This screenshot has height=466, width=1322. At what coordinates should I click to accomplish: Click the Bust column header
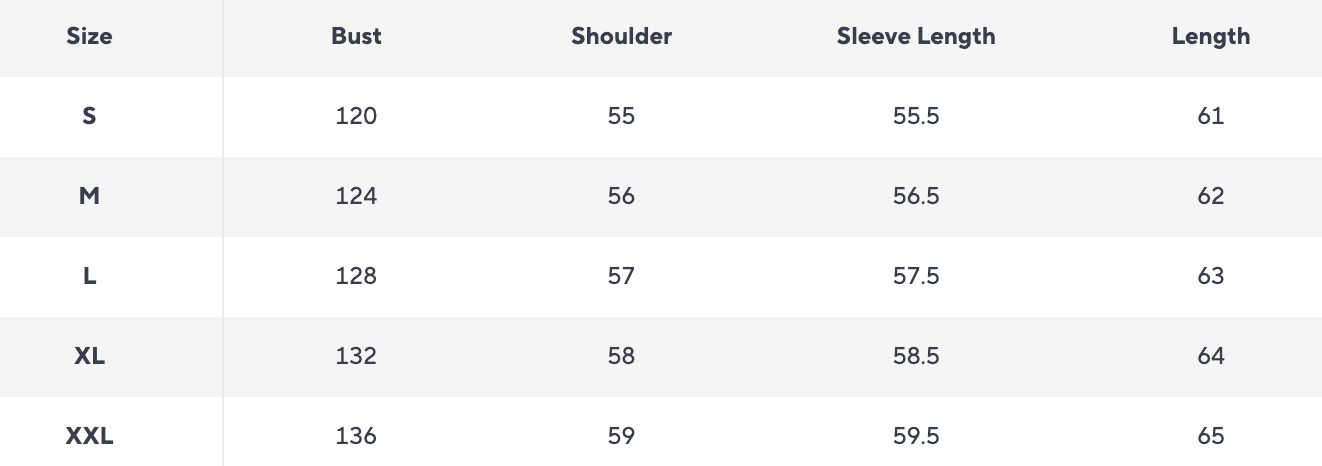(356, 37)
